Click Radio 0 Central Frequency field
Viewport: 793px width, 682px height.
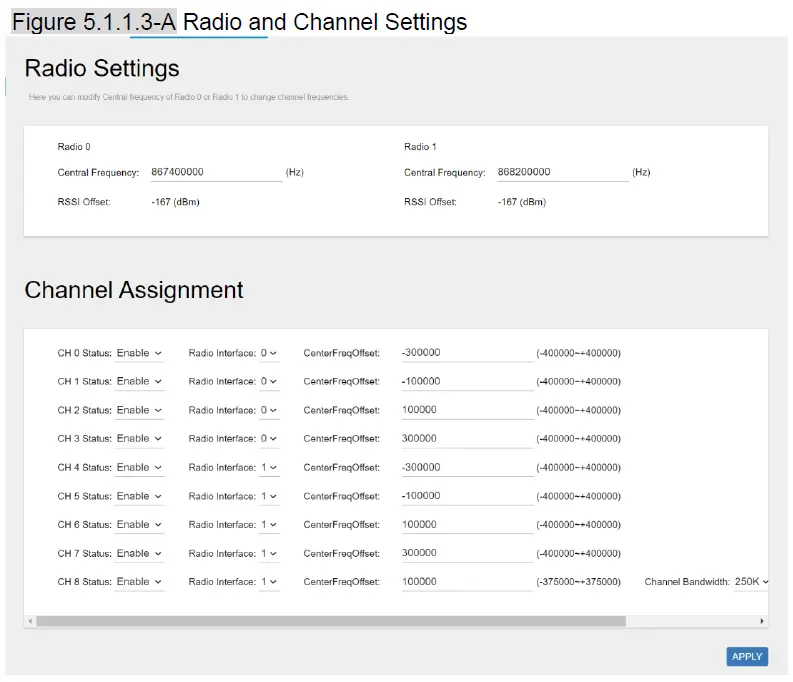pyautogui.click(x=216, y=172)
